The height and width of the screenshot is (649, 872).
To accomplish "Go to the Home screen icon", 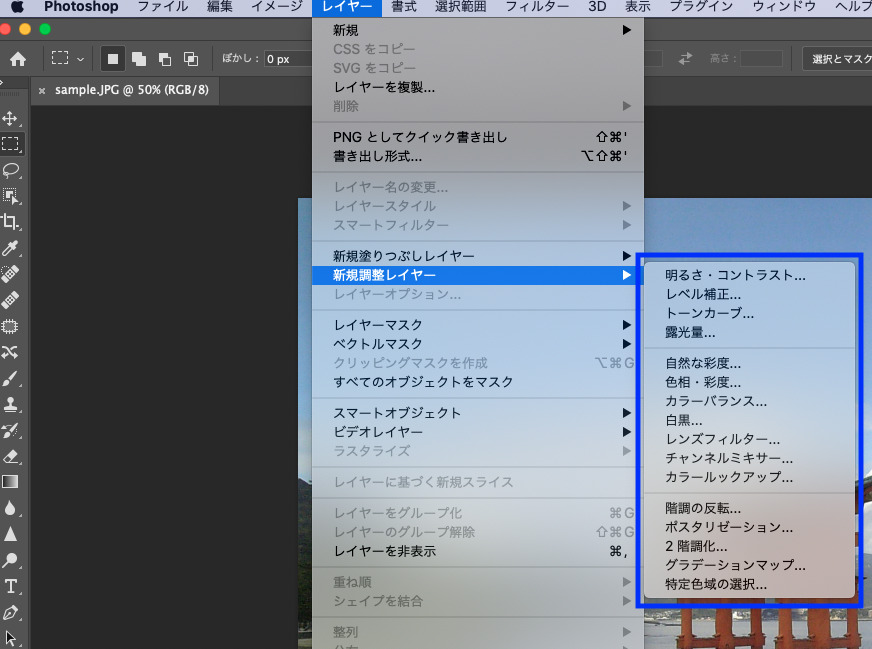I will tap(18, 59).
